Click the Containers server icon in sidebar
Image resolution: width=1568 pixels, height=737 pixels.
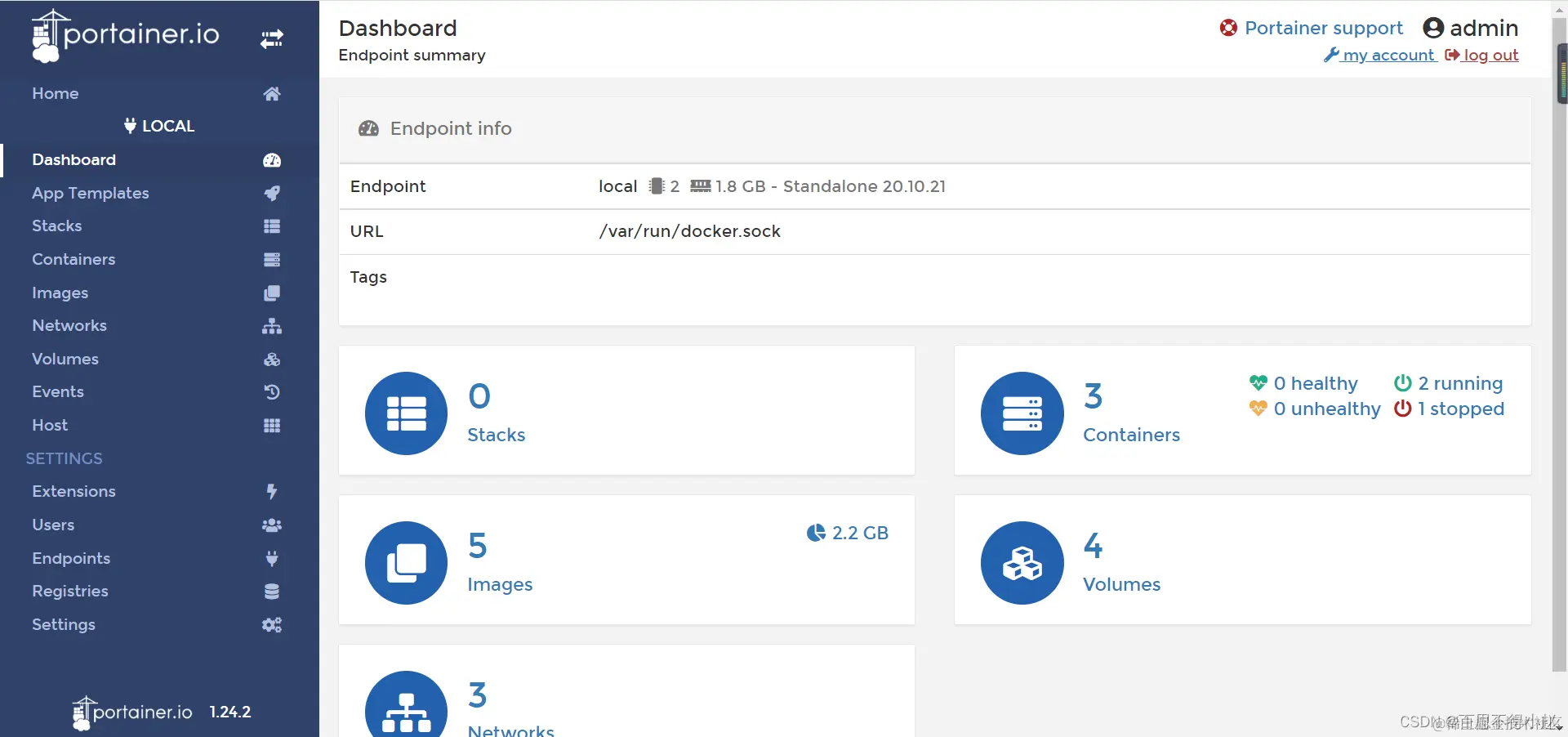272,260
